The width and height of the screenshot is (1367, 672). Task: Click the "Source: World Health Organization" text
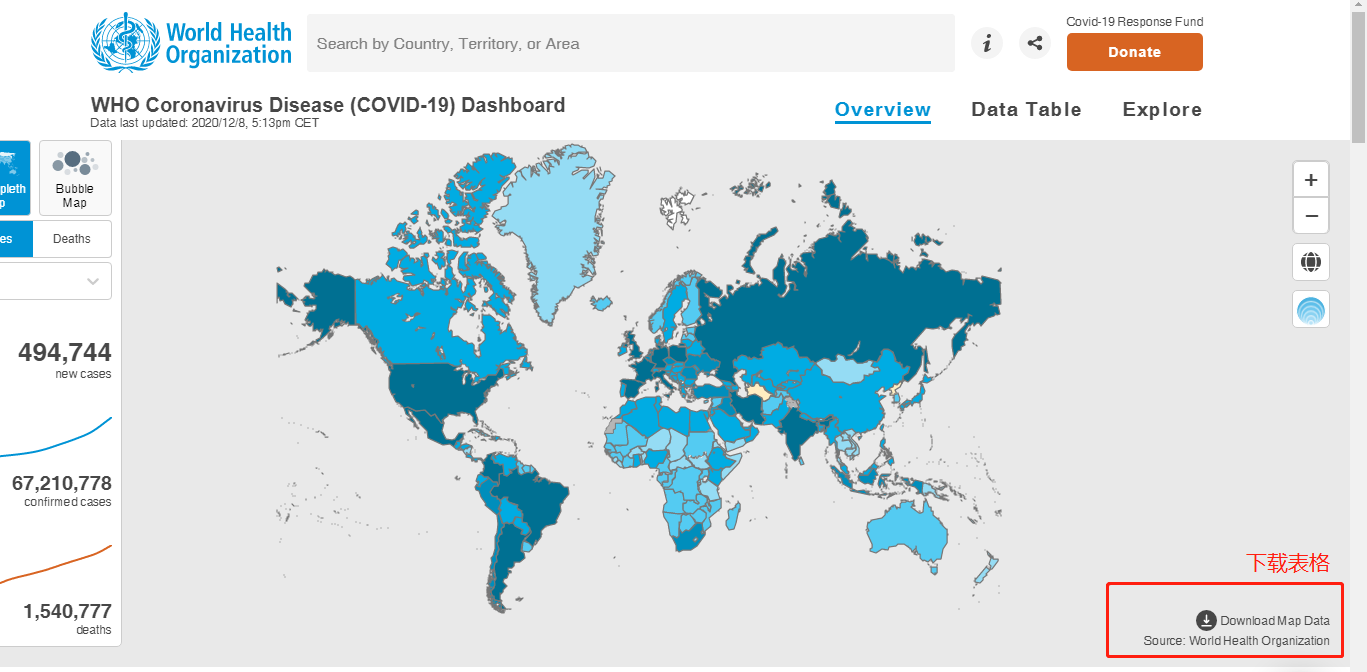(x=1237, y=641)
